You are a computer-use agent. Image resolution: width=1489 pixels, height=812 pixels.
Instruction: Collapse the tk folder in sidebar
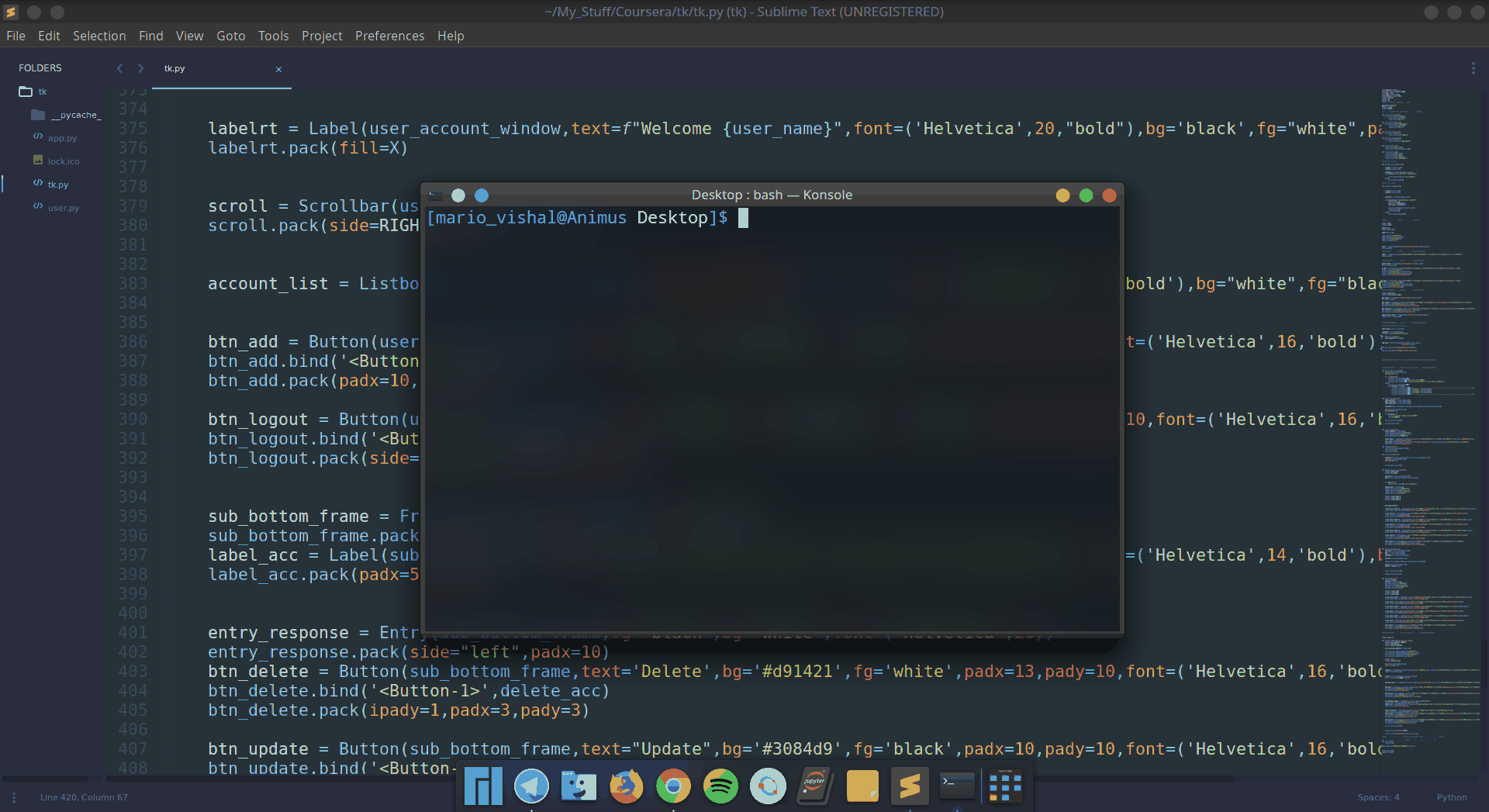tap(26, 92)
